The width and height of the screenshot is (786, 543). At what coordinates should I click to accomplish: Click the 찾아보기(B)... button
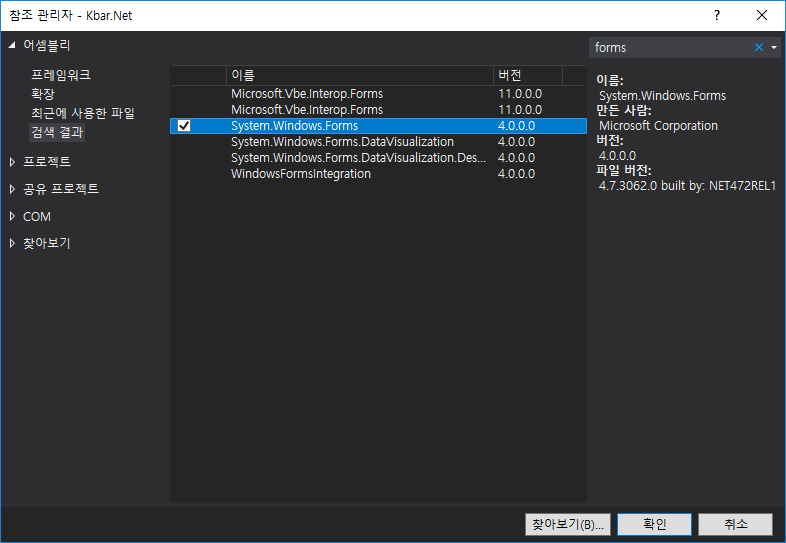coord(568,524)
